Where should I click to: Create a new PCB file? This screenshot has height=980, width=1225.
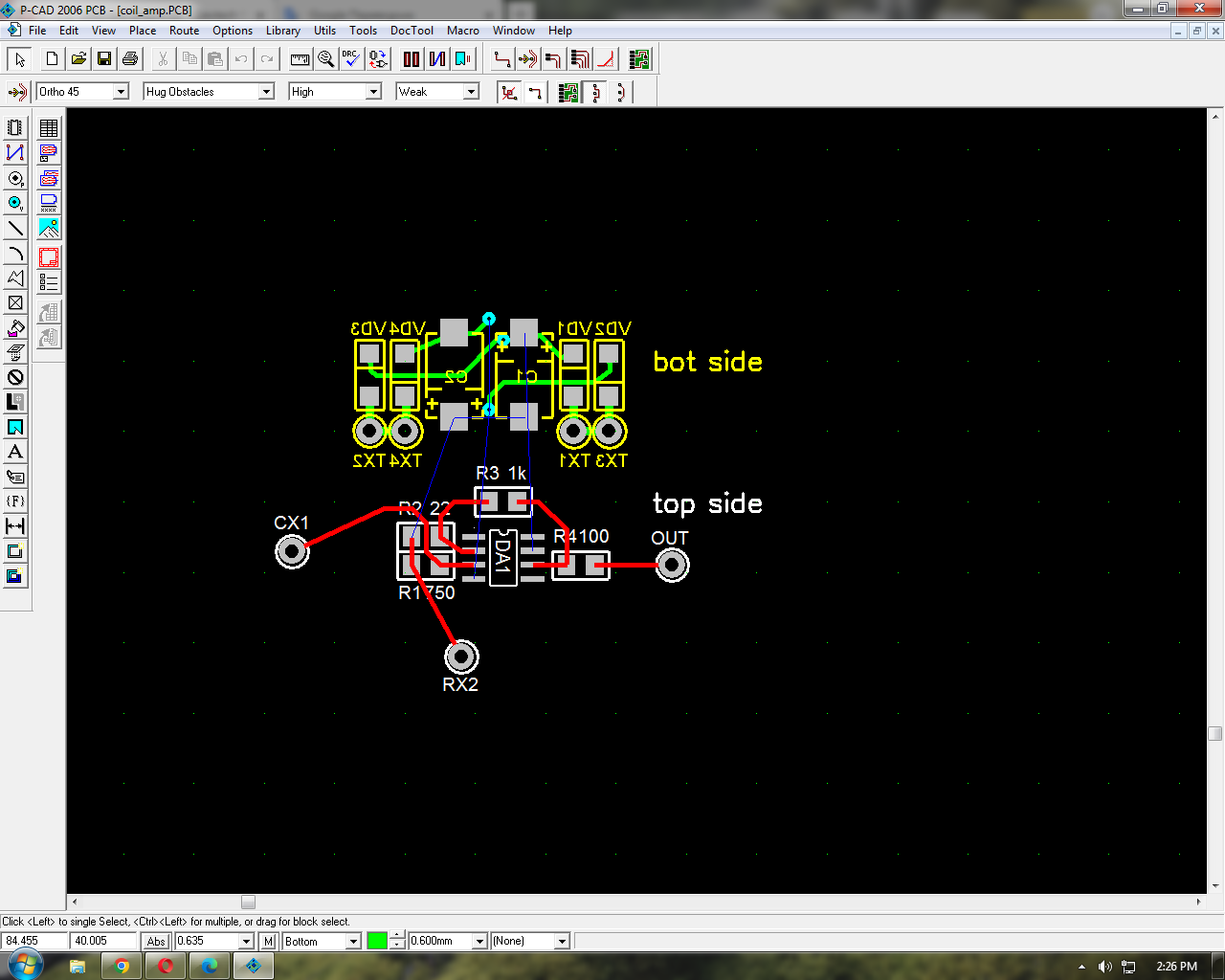pyautogui.click(x=53, y=59)
